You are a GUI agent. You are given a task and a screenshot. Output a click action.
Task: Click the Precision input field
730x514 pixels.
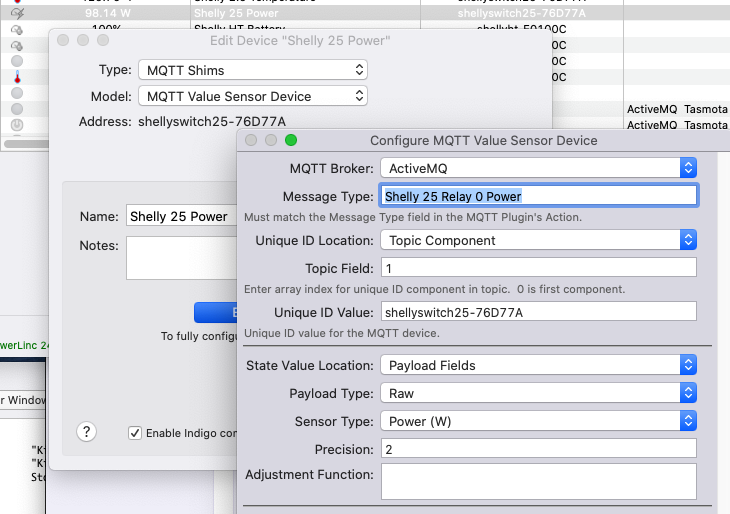539,449
